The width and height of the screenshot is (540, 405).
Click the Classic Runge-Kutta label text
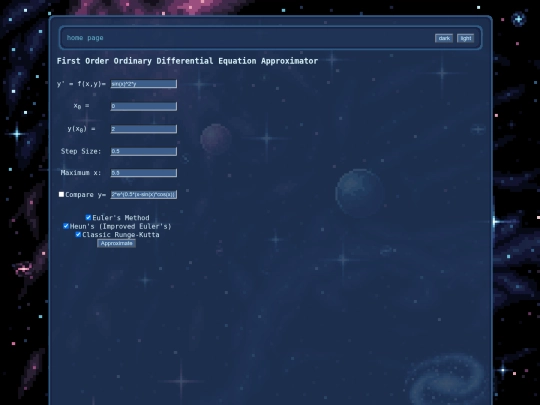tap(121, 235)
